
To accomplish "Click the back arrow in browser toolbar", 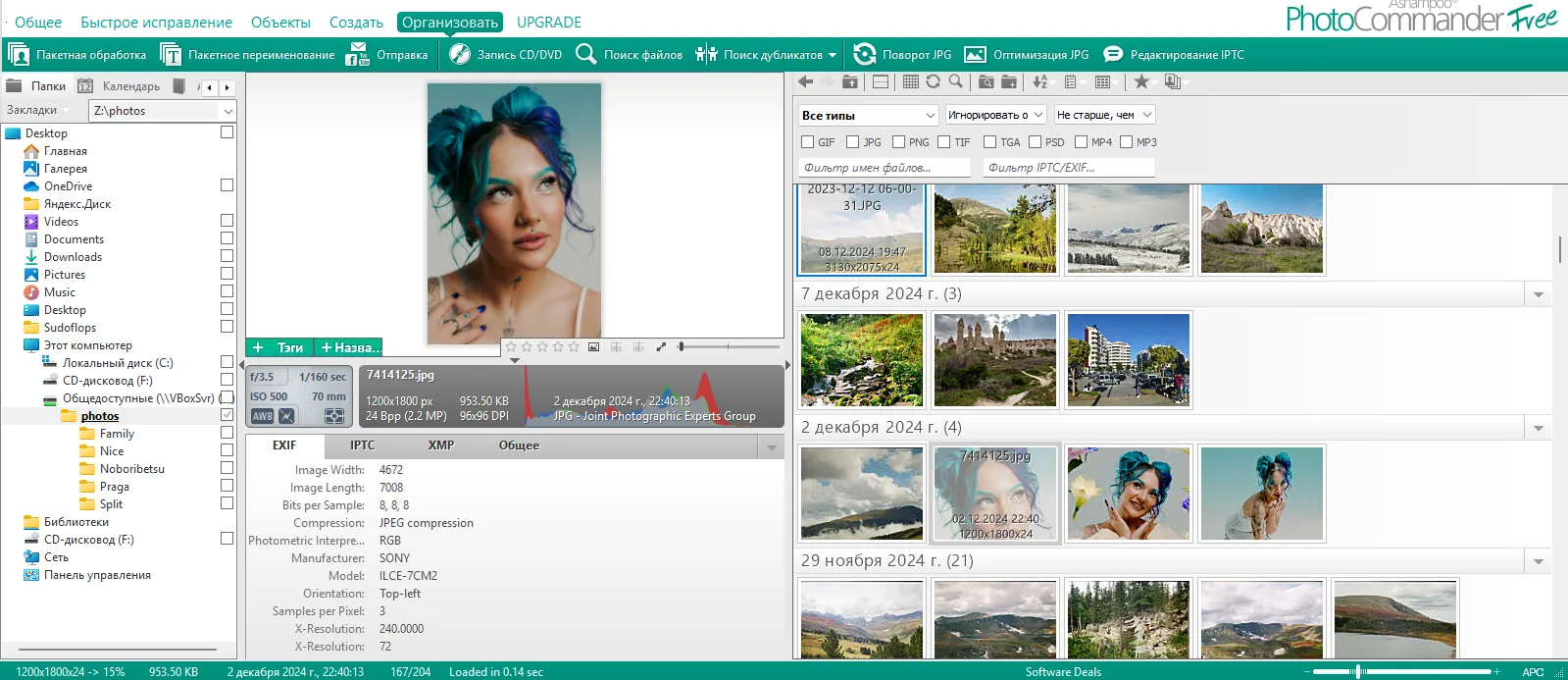I will coord(806,82).
